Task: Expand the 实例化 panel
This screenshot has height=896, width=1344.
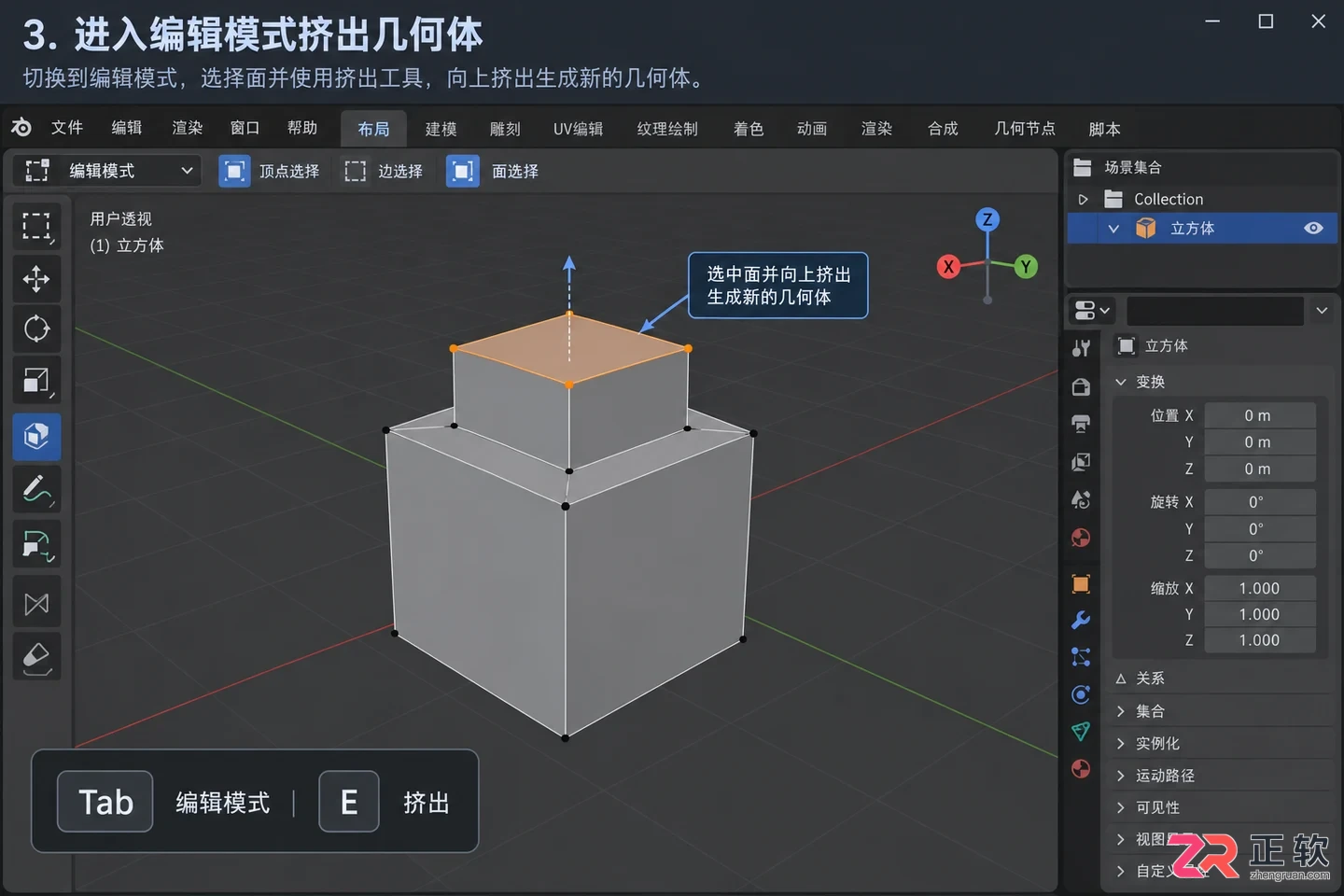Action: [x=1121, y=743]
